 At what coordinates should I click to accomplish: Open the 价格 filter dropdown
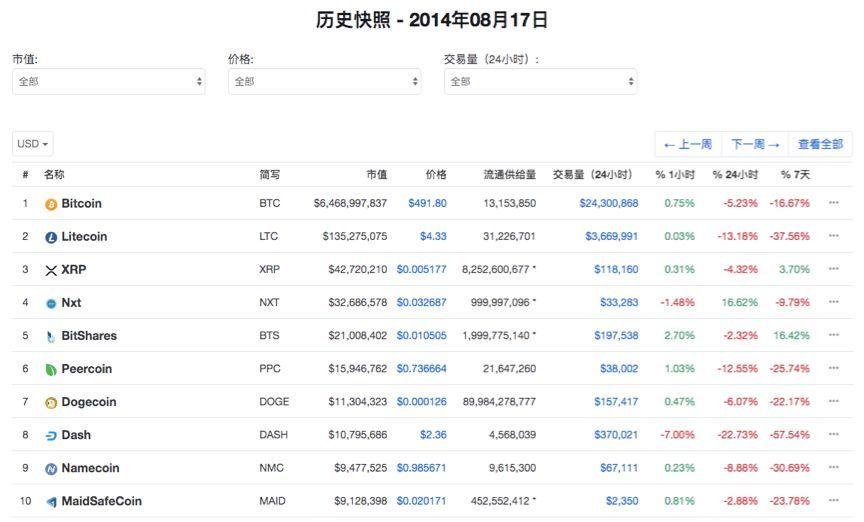click(x=325, y=82)
